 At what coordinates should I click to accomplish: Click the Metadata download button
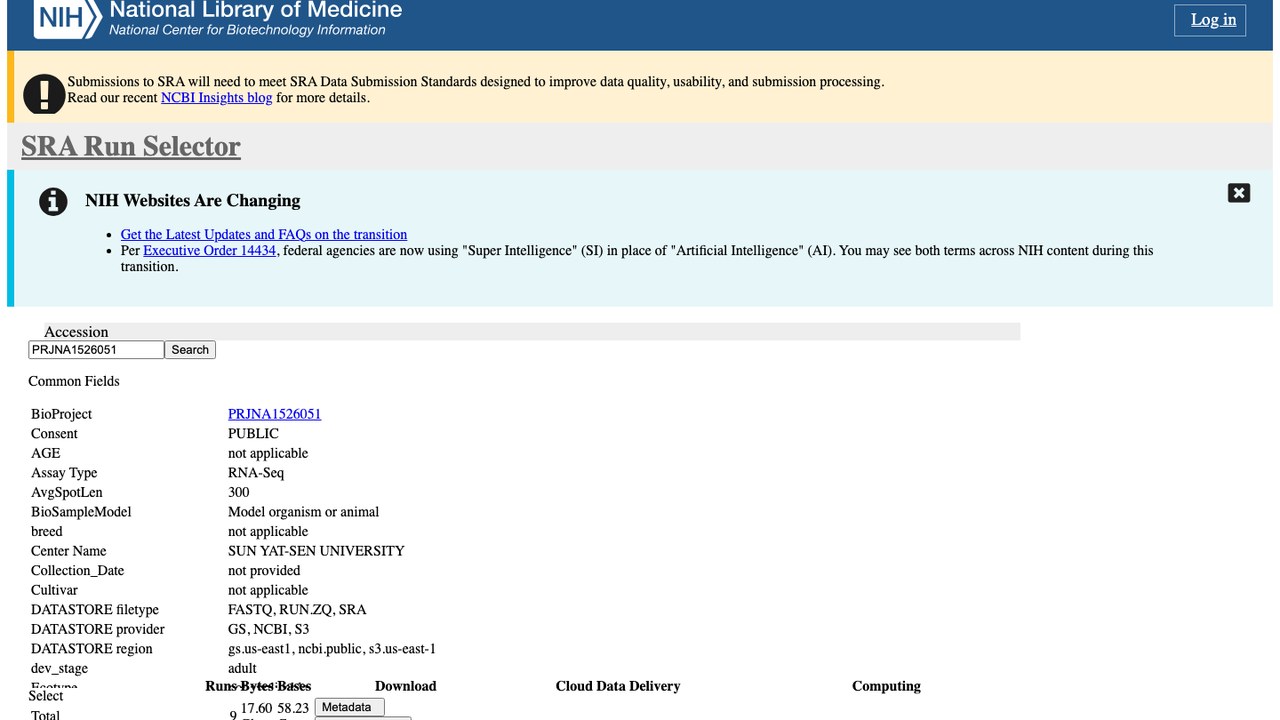point(349,707)
